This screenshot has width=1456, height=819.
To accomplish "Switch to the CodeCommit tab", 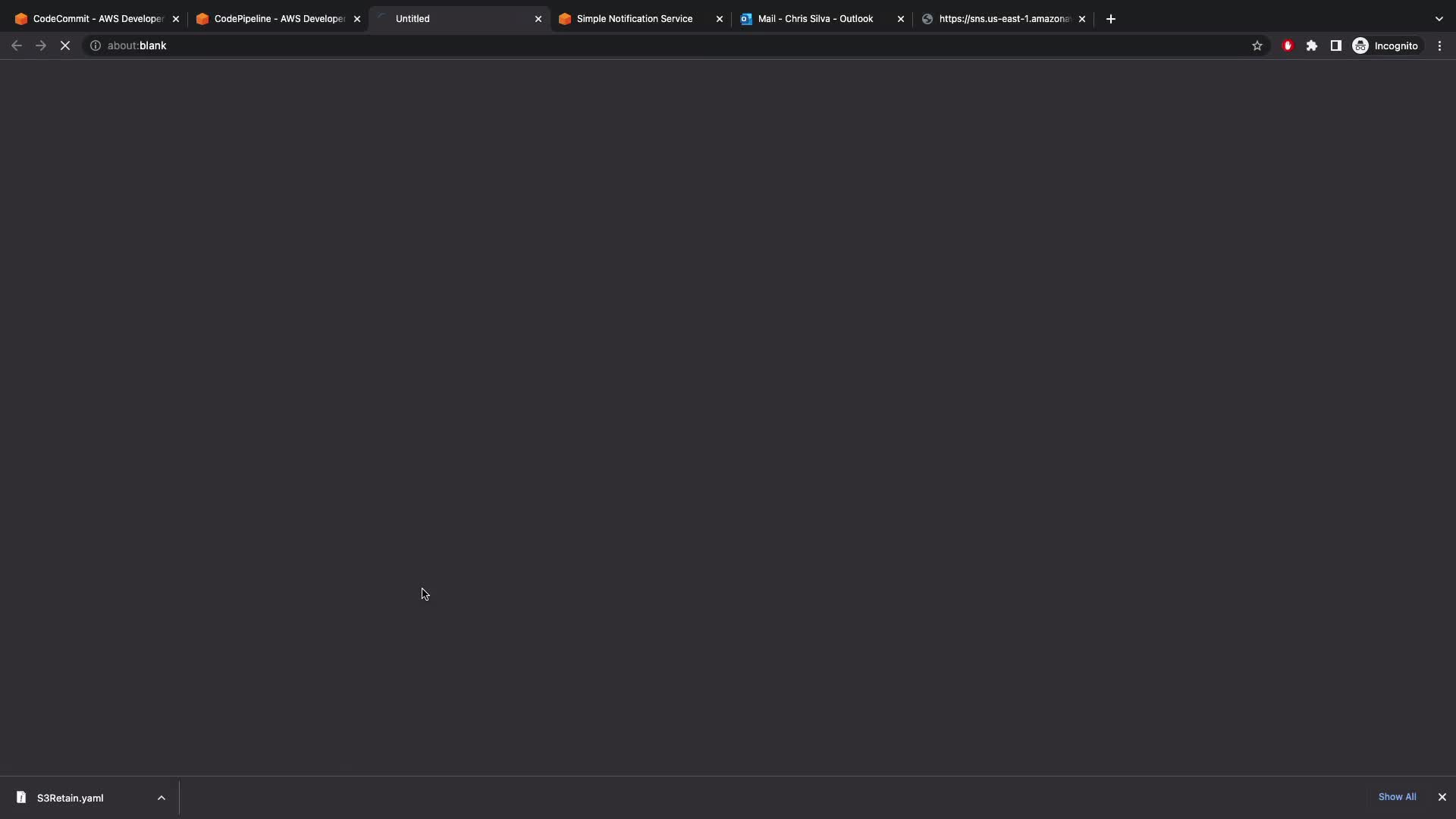I will [91, 19].
